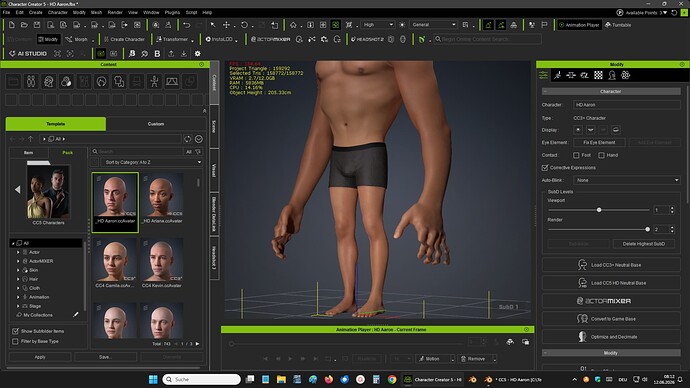Toggle the Modify mode button

48,39
